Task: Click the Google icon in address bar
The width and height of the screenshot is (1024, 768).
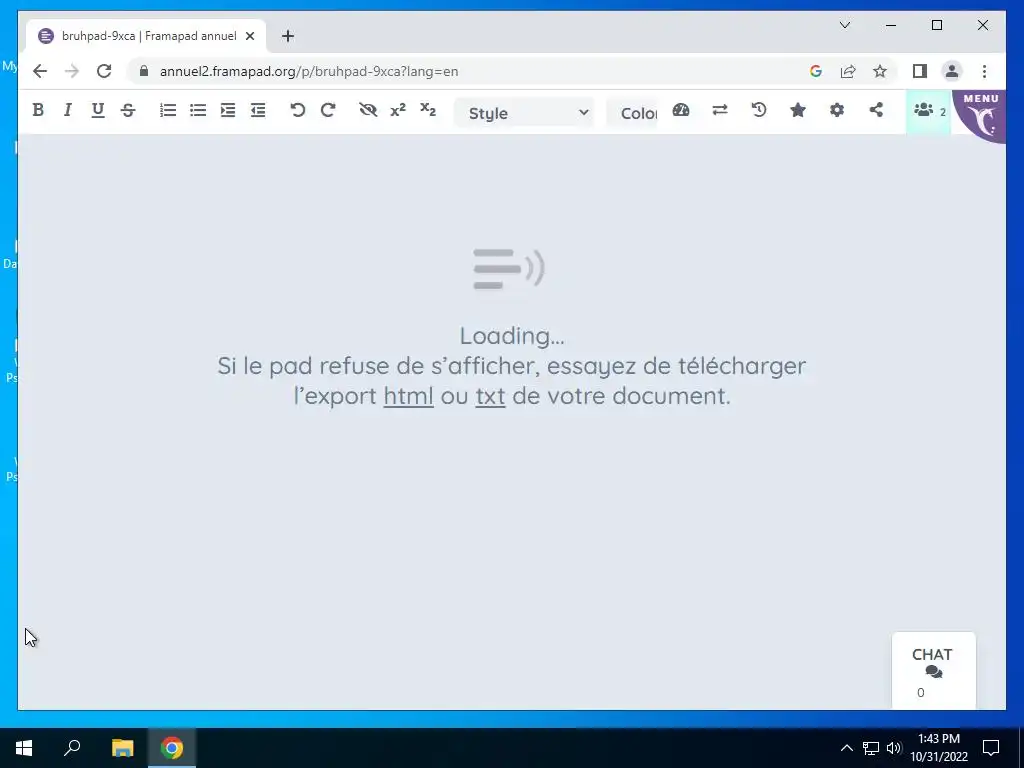Action: point(816,71)
